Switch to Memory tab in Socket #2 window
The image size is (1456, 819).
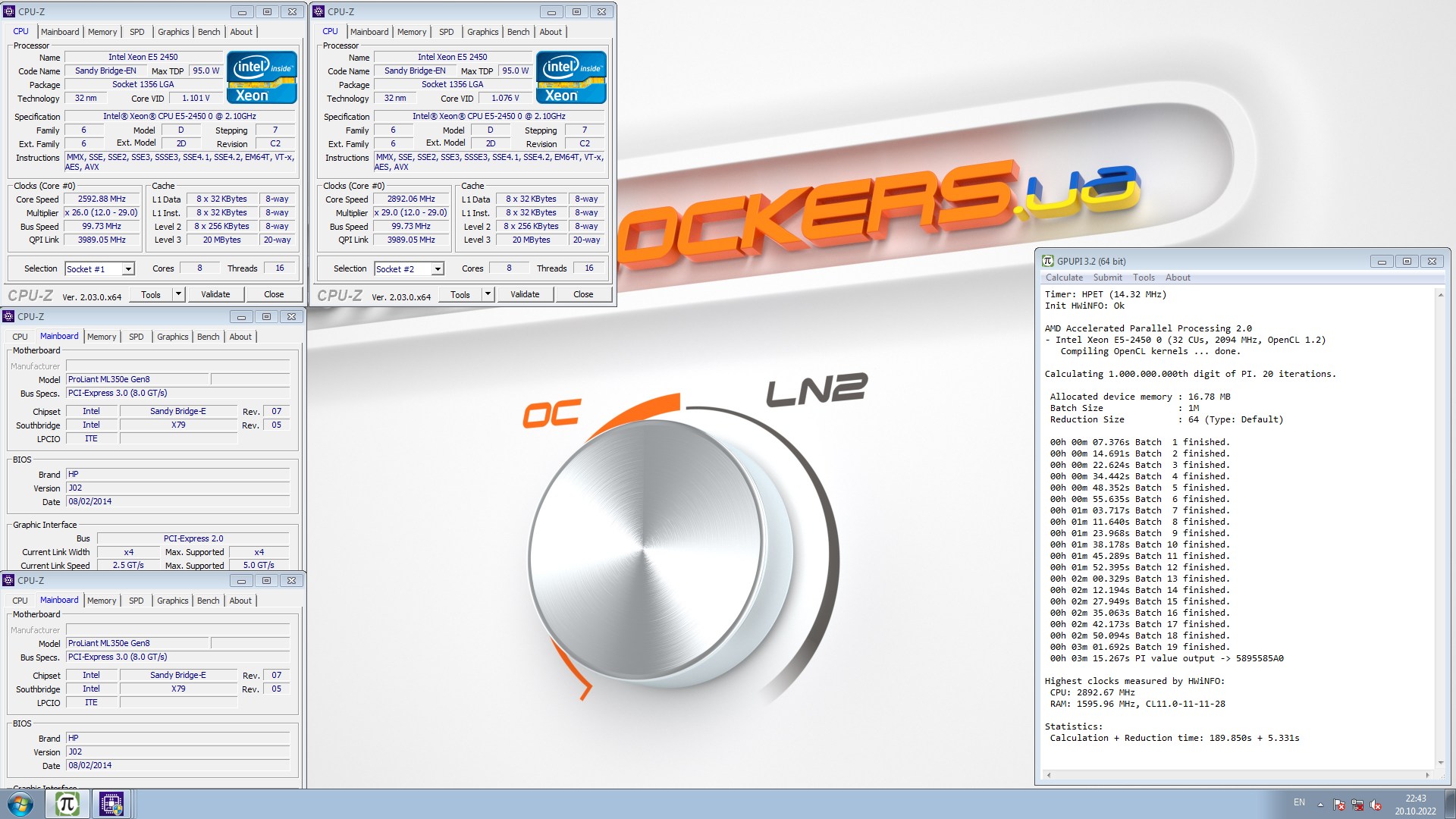[412, 32]
